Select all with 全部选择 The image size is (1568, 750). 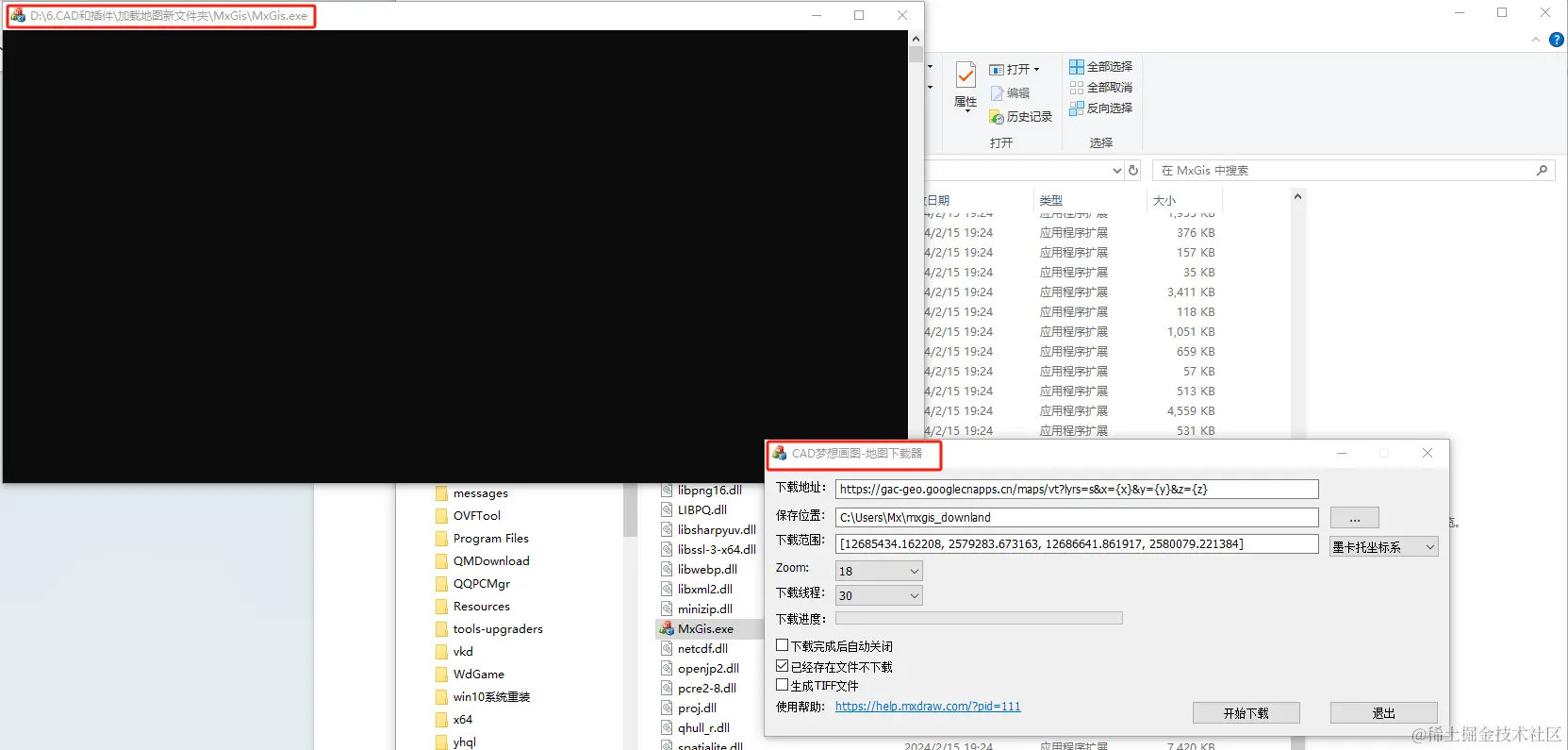pos(1100,67)
